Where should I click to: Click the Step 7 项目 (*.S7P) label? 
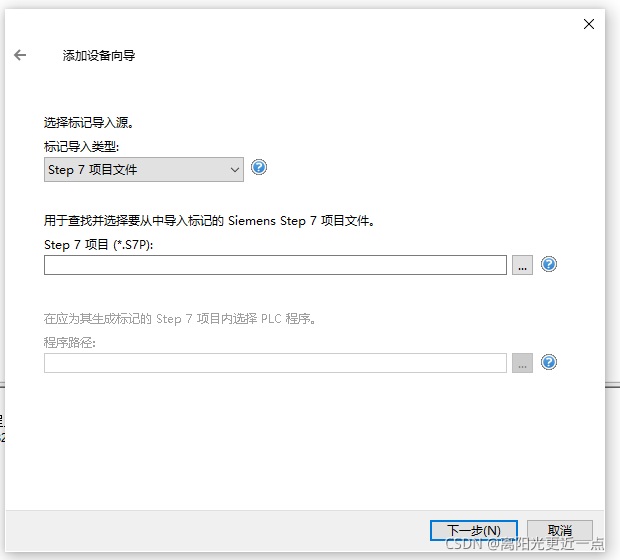[98, 245]
